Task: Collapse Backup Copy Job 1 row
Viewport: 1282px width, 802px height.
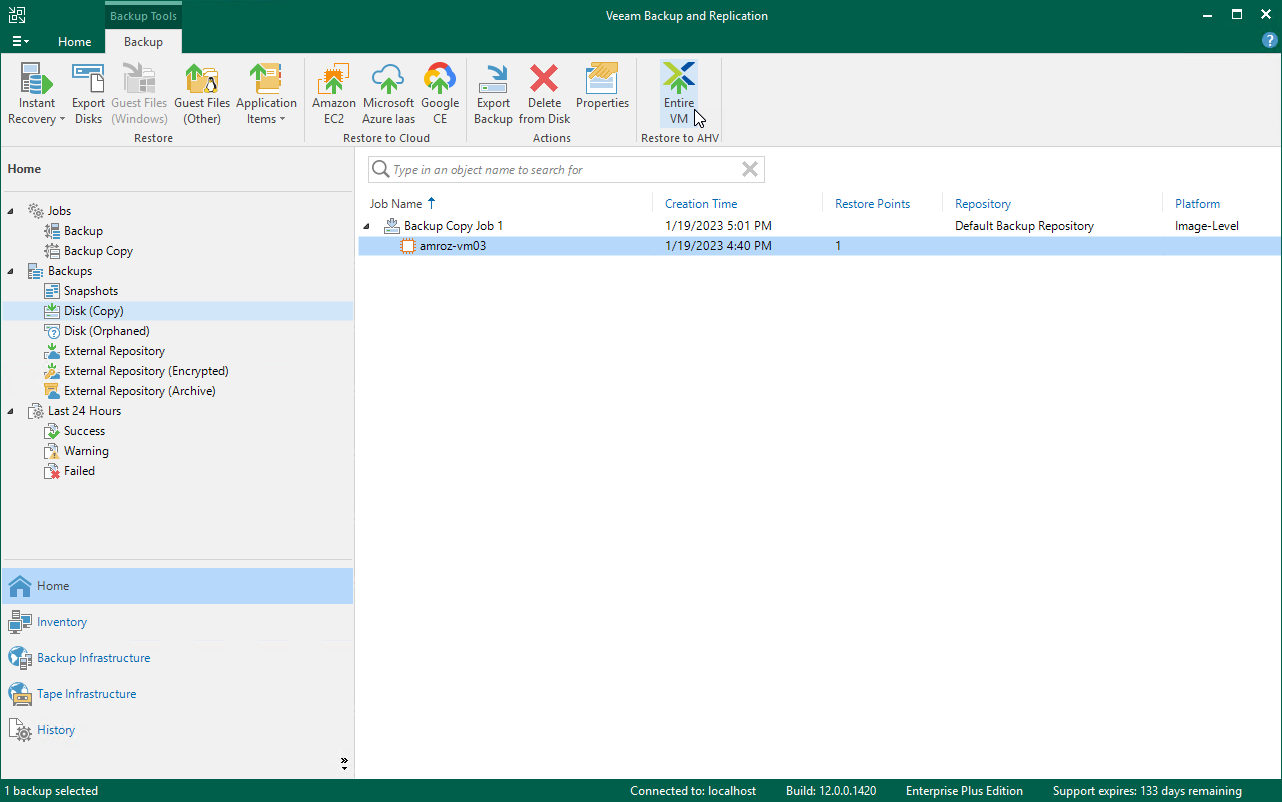Action: pyautogui.click(x=366, y=226)
